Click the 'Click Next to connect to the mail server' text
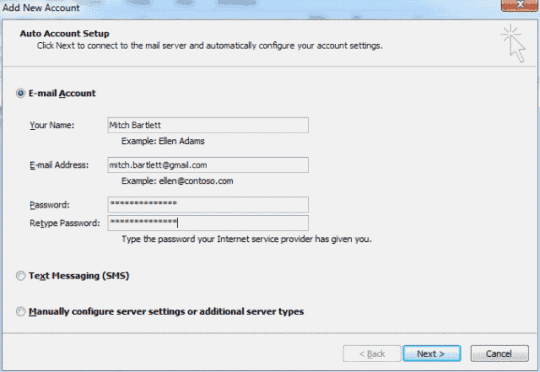 [210, 45]
